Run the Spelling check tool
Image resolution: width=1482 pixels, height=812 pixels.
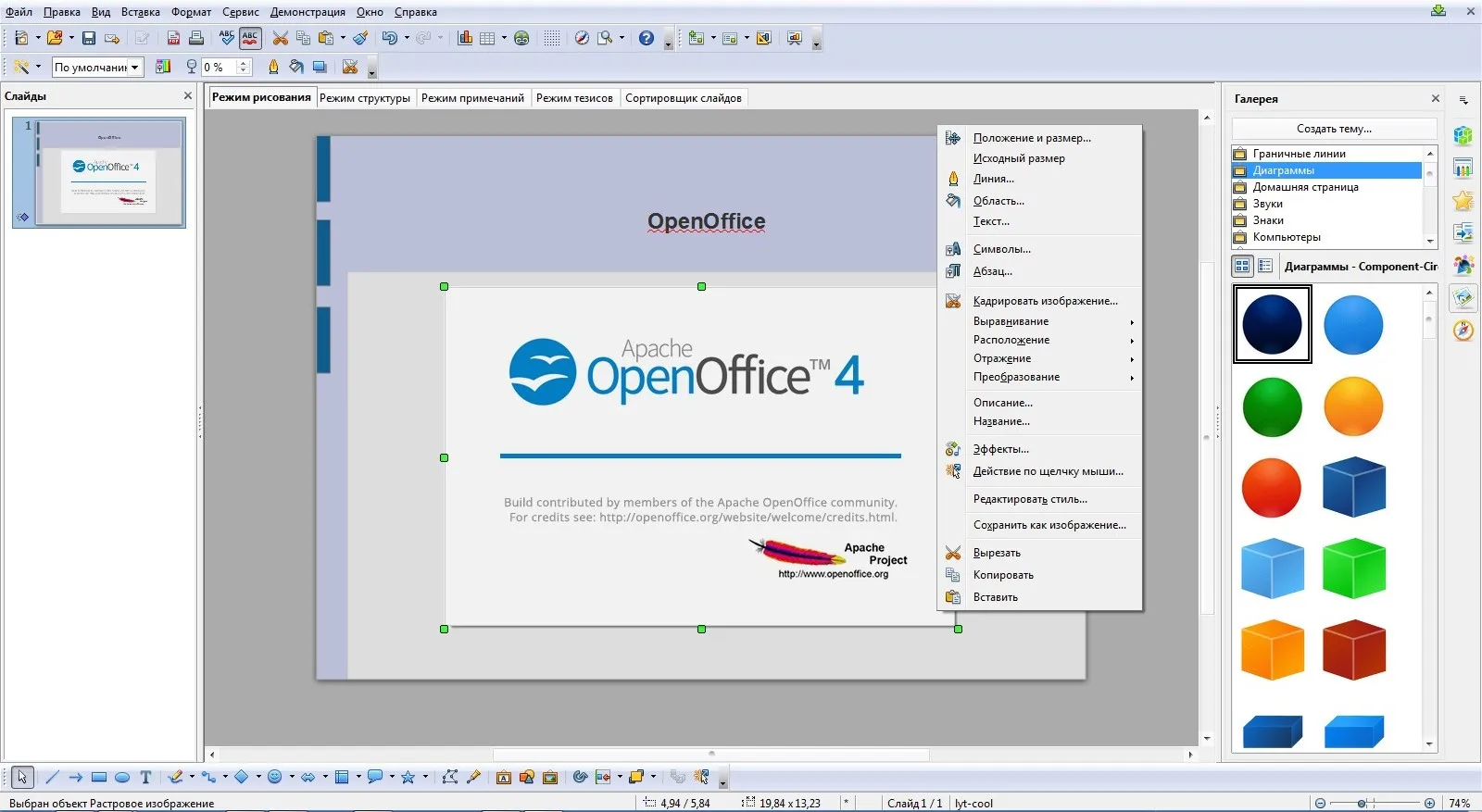[227, 38]
